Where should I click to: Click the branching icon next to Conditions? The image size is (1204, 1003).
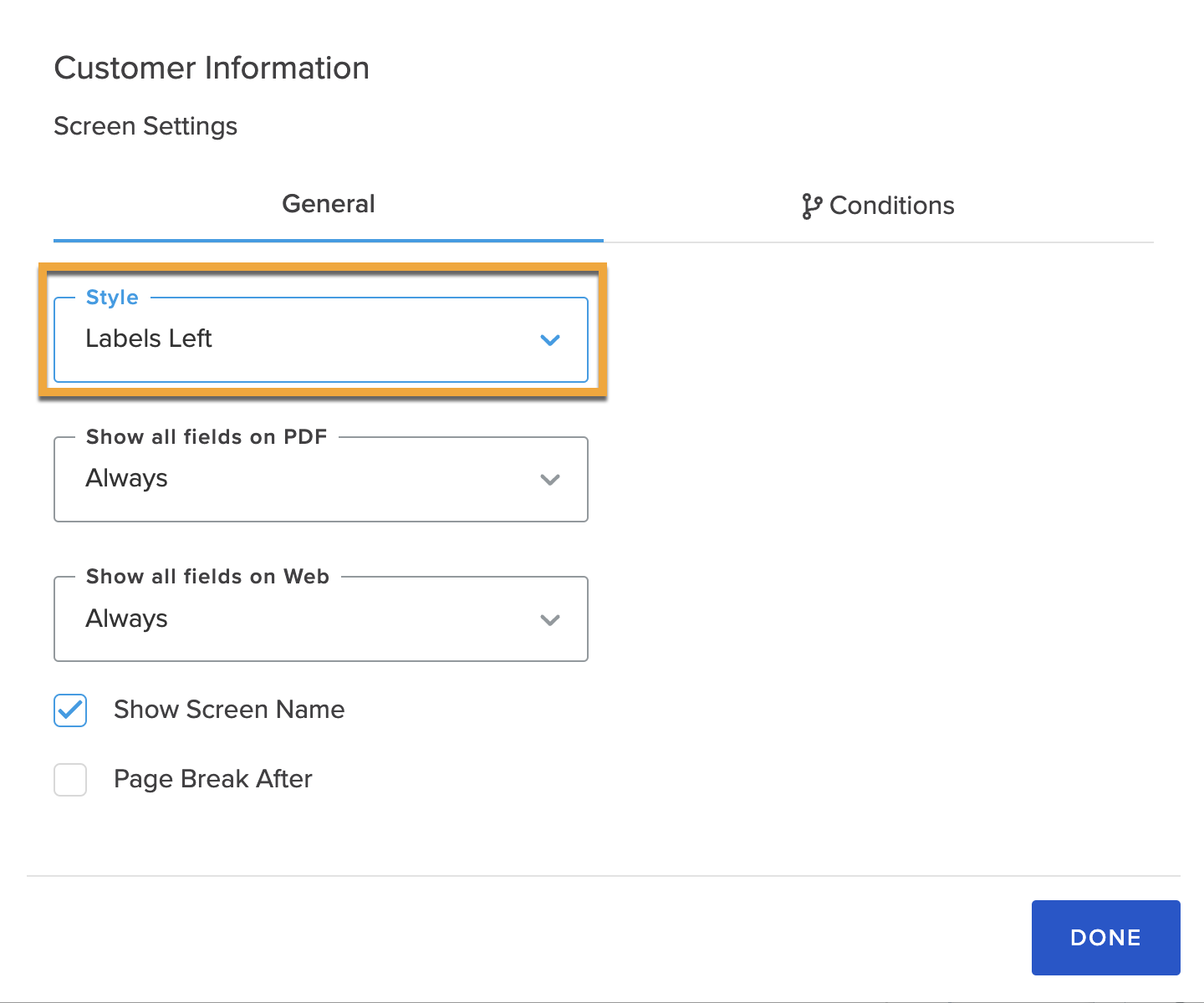[x=812, y=206]
